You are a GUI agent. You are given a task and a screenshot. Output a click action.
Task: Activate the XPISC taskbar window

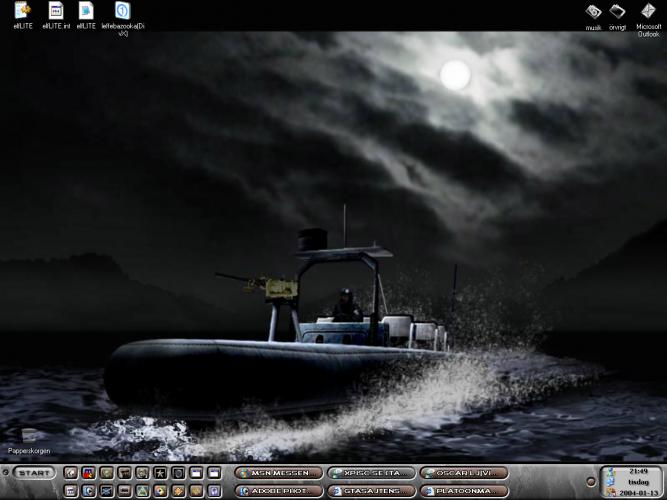(x=371, y=473)
